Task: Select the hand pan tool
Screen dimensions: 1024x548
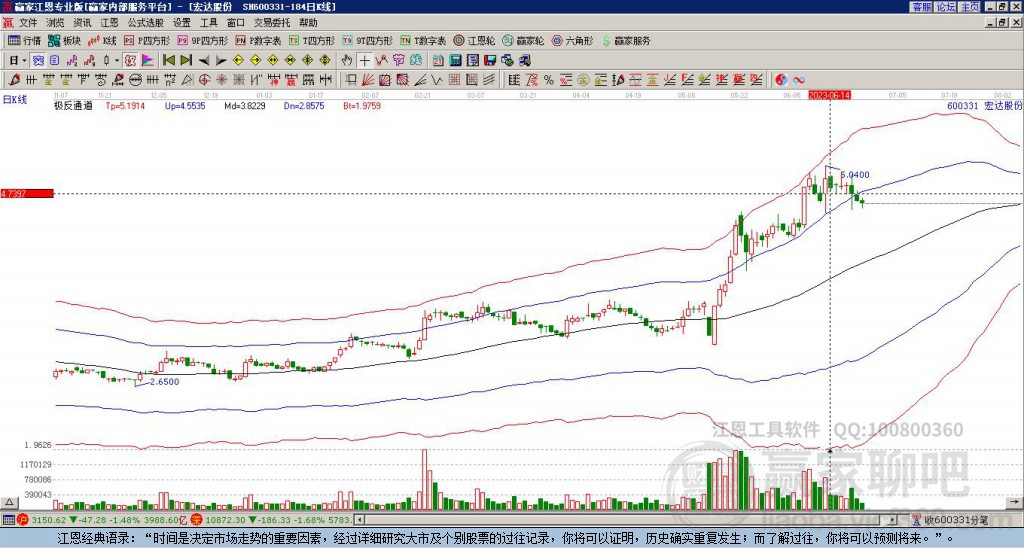Action: 347,60
